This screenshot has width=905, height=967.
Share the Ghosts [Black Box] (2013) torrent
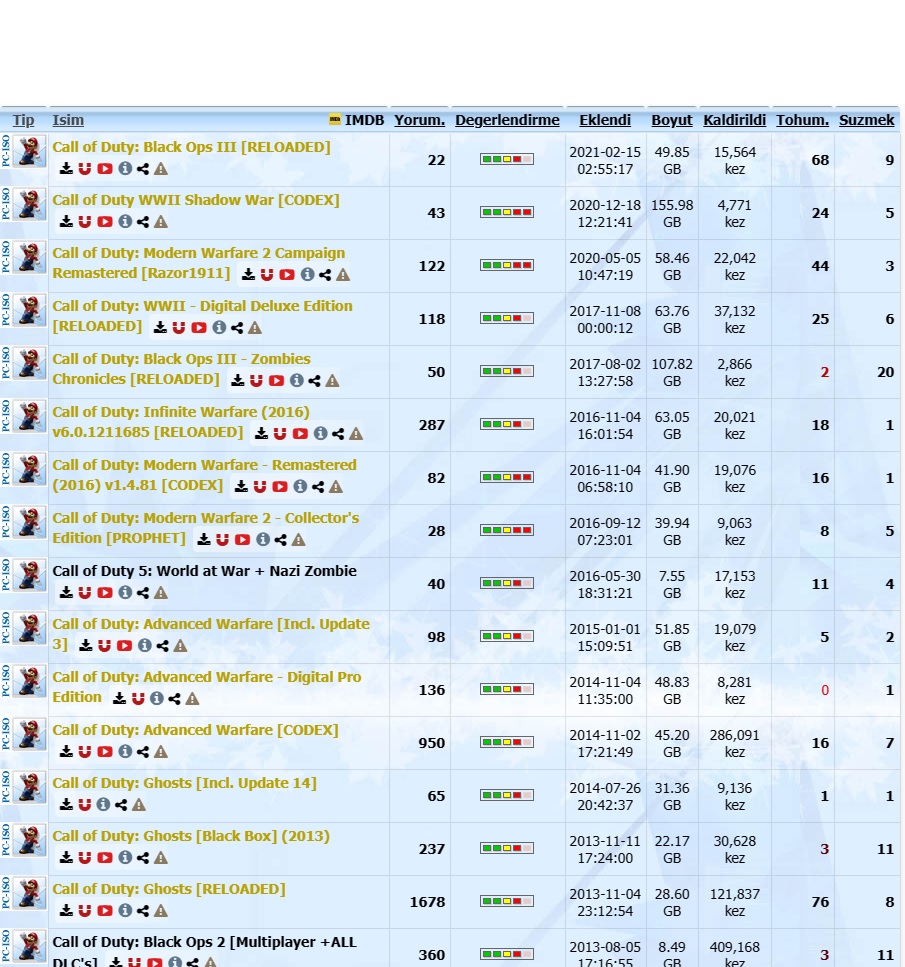click(x=143, y=858)
